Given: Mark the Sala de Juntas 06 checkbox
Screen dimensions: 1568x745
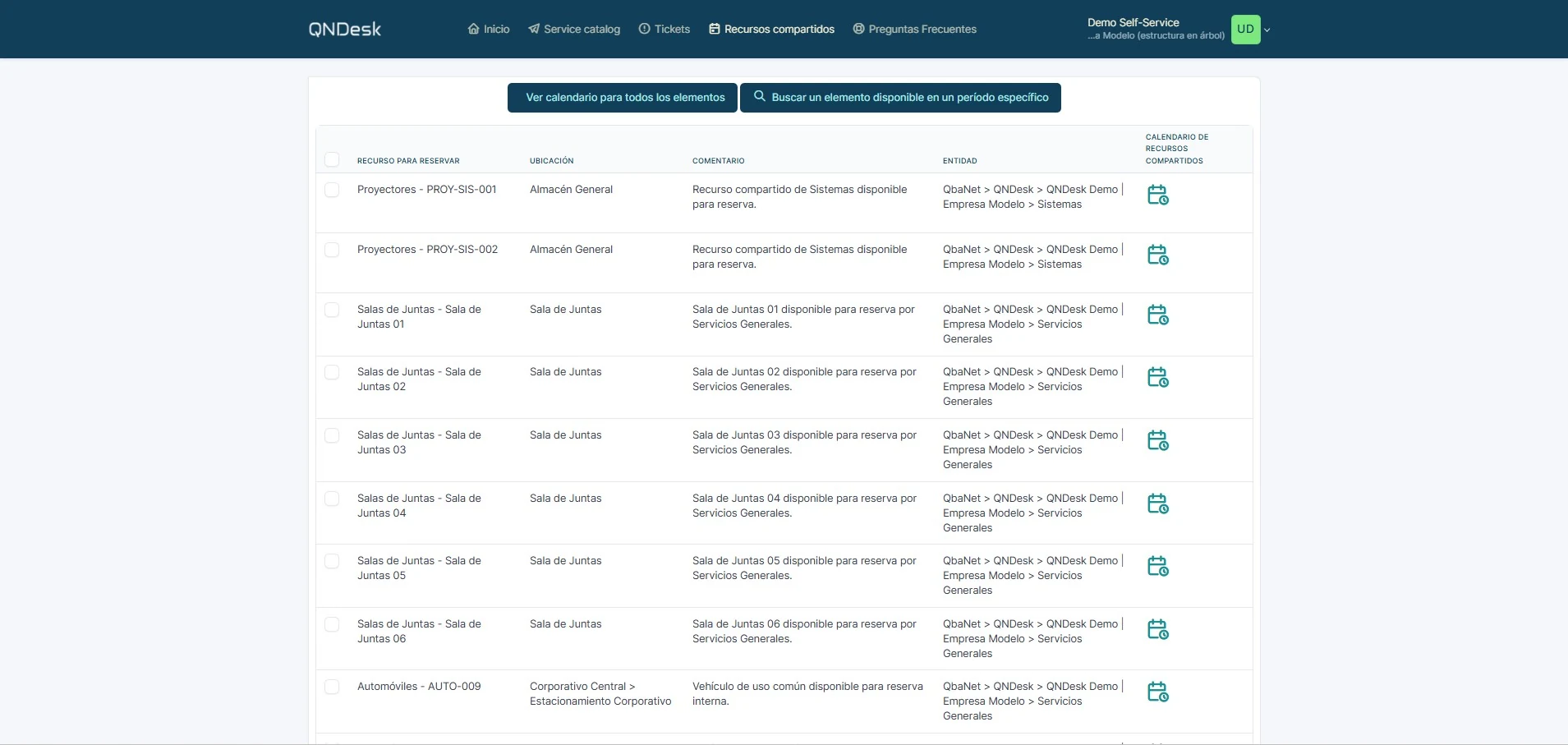Looking at the screenshot, I should [332, 624].
